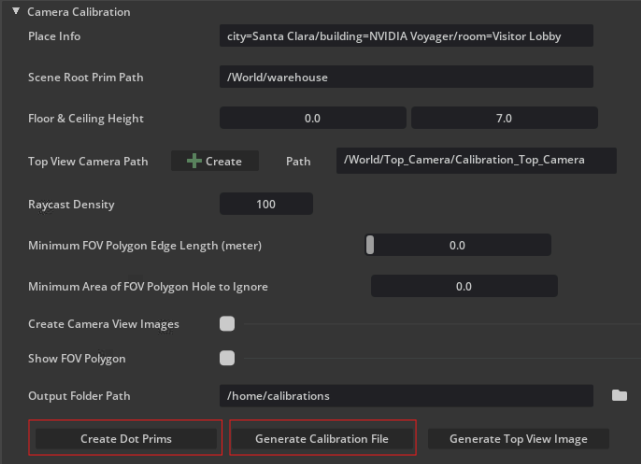Click the Scene Root Prim Path field

(x=406, y=77)
